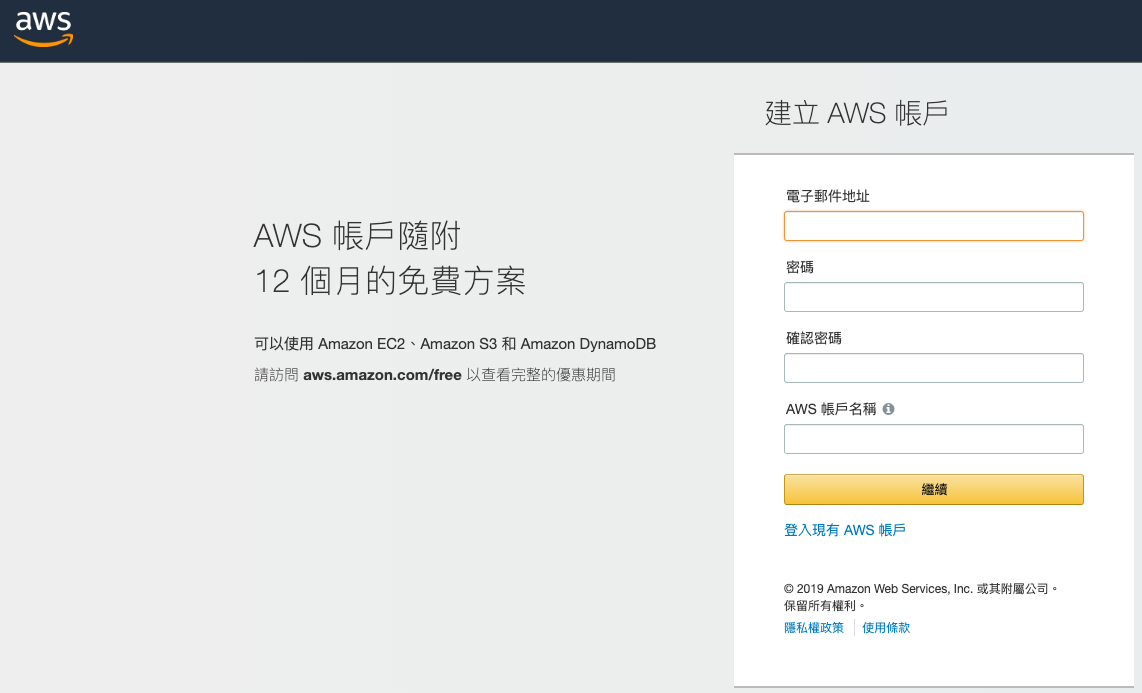1142x693 pixels.
Task: Click the 確認密碼 label
Action: [x=814, y=338]
